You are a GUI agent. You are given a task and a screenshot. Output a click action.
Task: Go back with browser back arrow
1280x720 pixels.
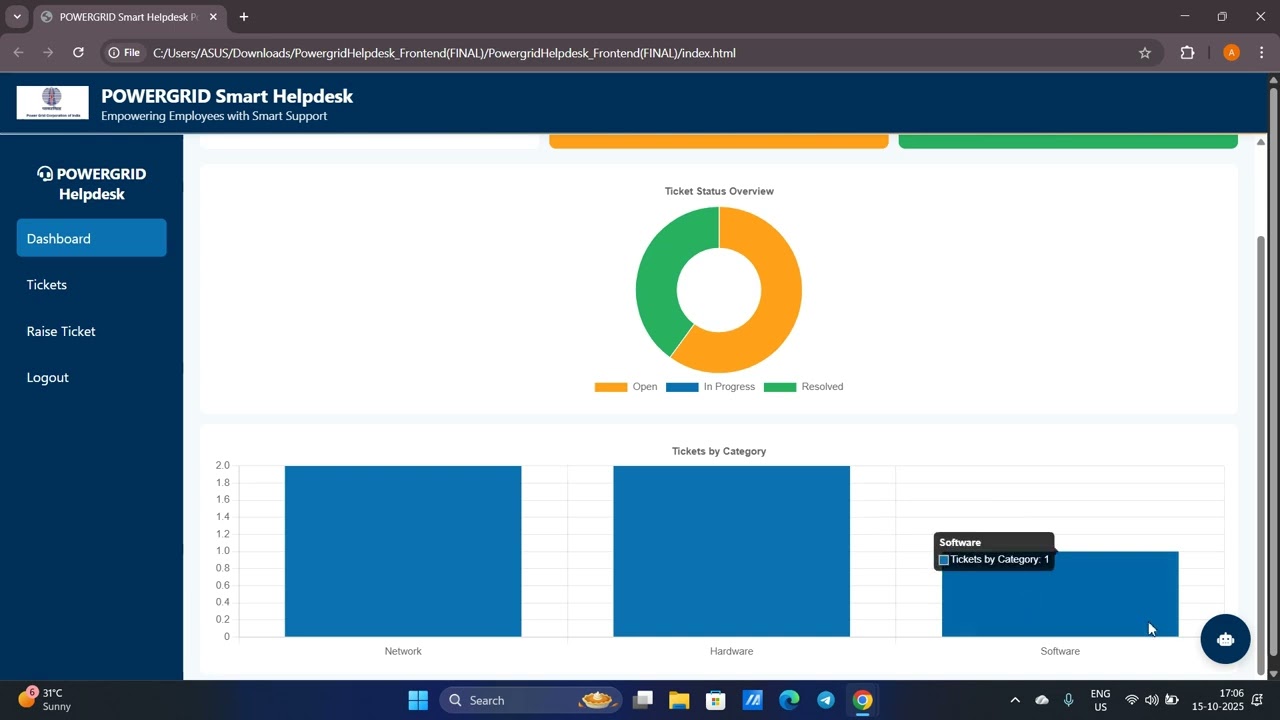point(18,53)
